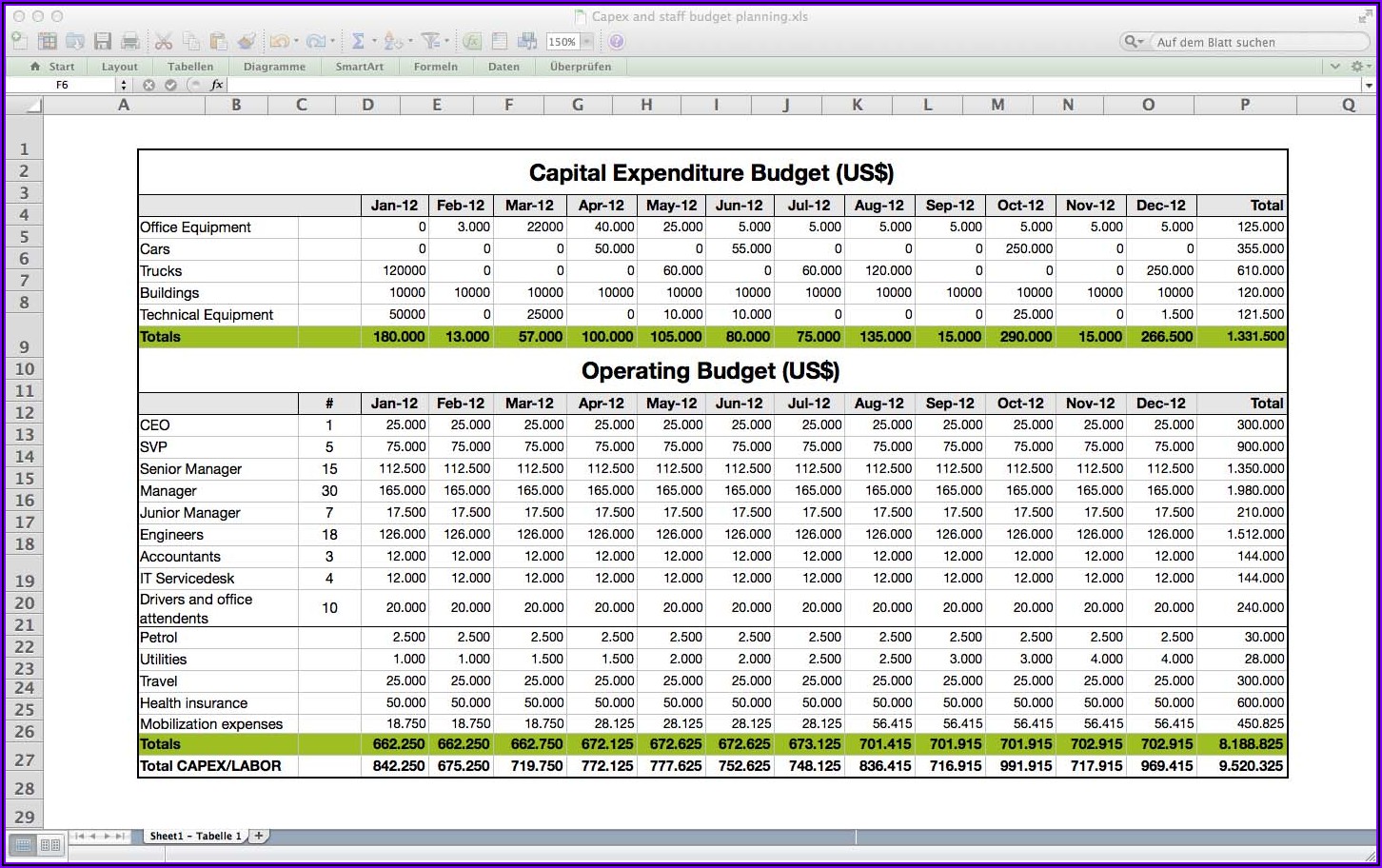
Task: Open the Formeln ribbon tab
Action: pos(435,67)
